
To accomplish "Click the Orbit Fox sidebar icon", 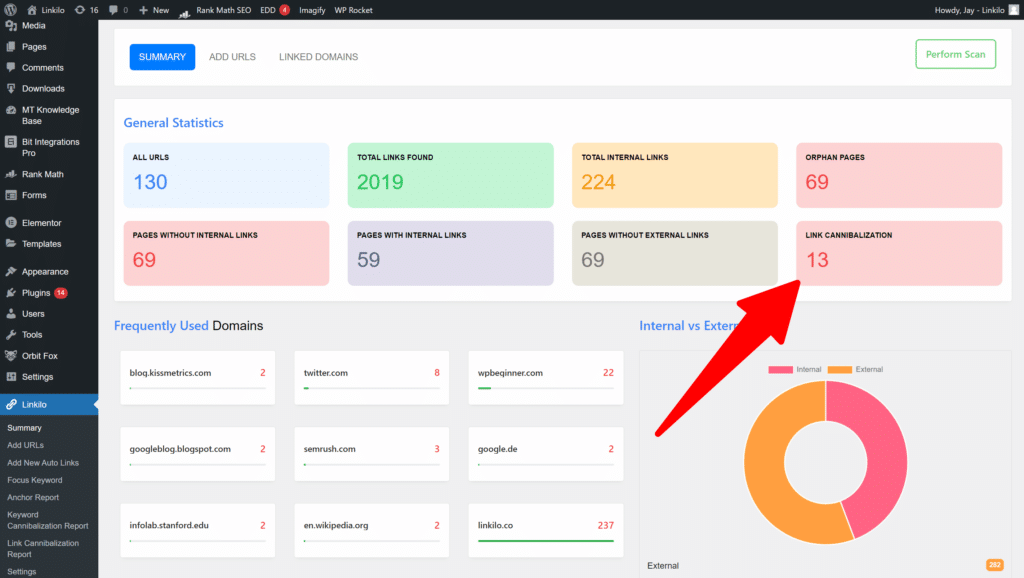I will tap(11, 355).
